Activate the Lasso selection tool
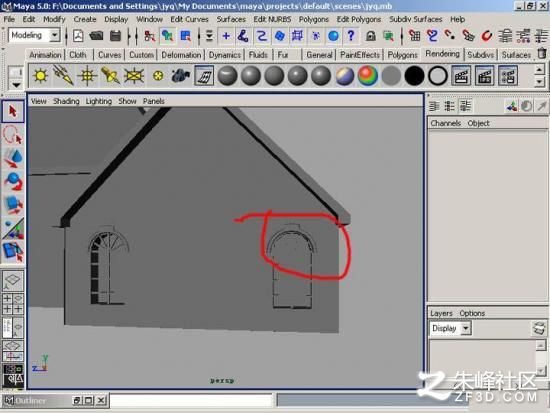Screen dimensions: 550x413 point(13,135)
